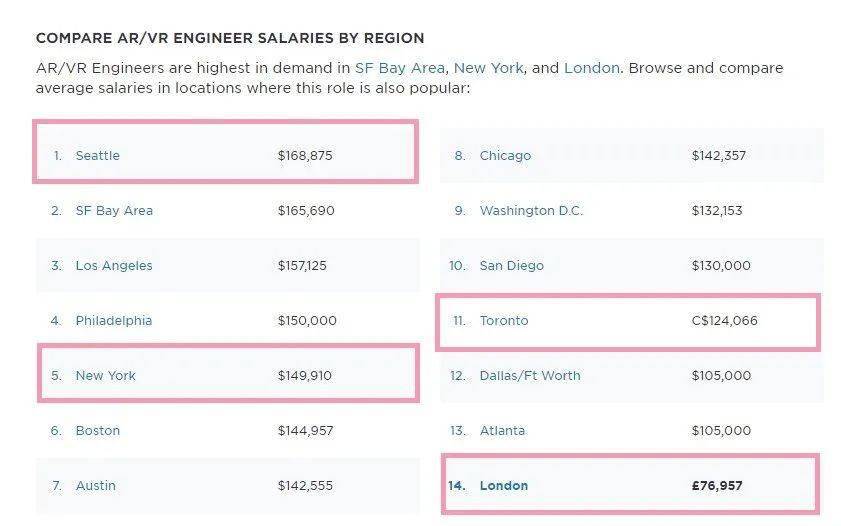
Task: Select San Diego in the list
Action: pos(512,266)
